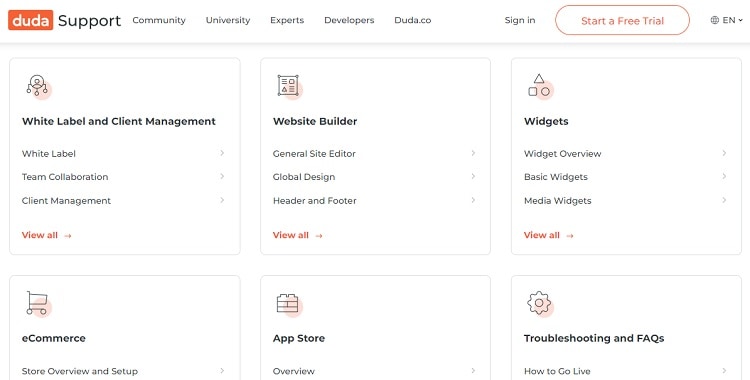This screenshot has width=750, height=380.
Task: Click the arrow beside Website Builder View all
Action: [x=319, y=235]
